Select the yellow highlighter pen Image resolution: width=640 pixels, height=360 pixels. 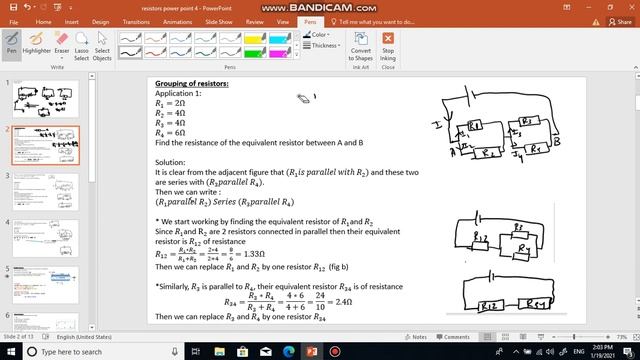point(255,39)
